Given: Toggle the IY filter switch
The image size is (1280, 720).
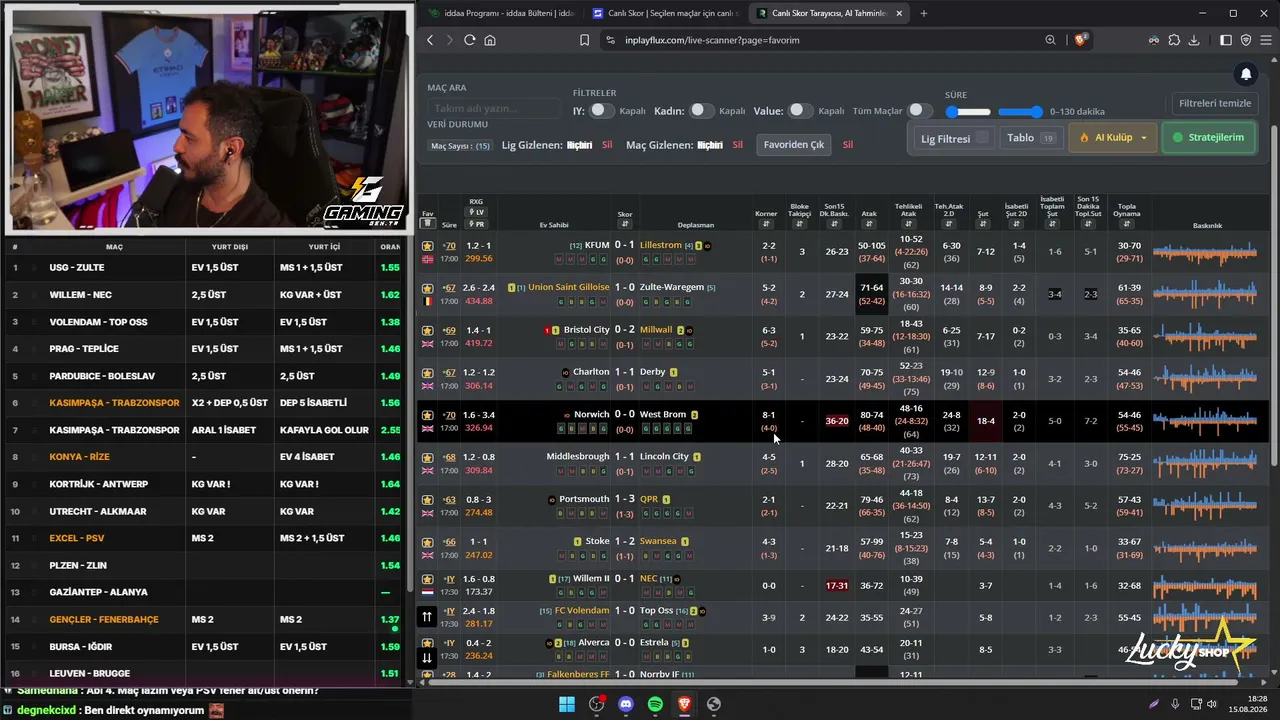Looking at the screenshot, I should tap(601, 110).
